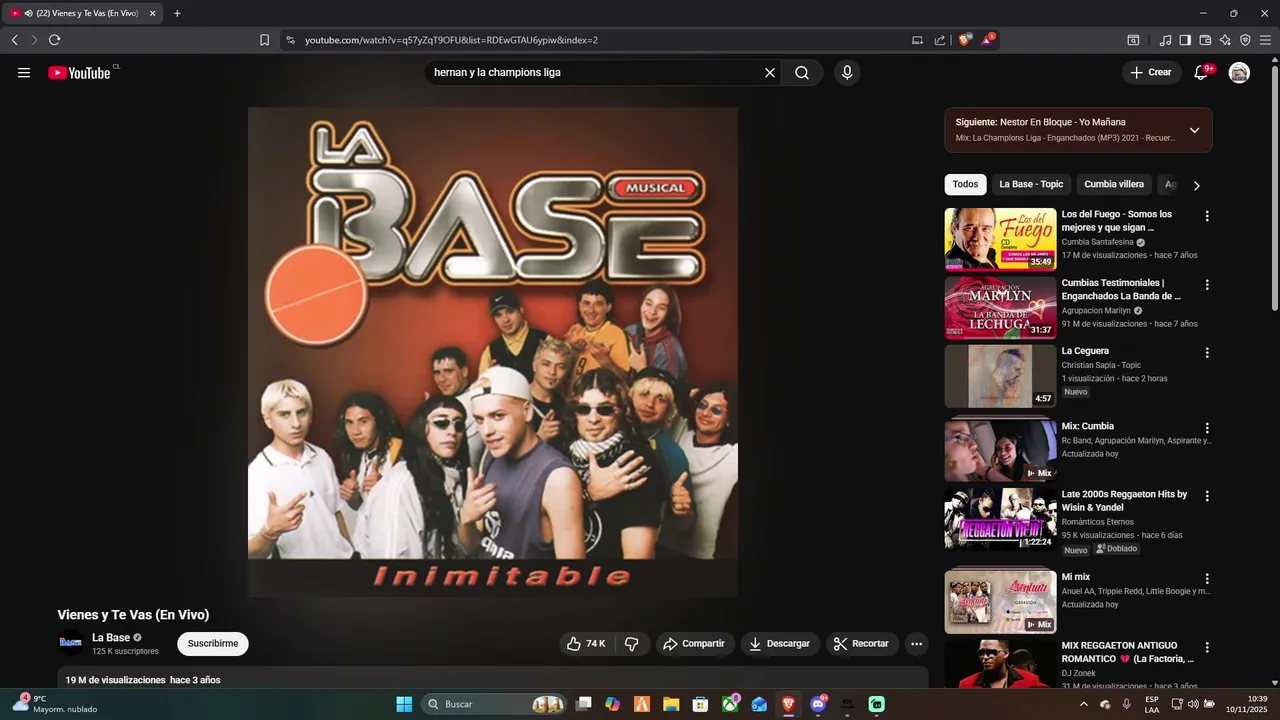Open La Base channel name link

coord(111,638)
